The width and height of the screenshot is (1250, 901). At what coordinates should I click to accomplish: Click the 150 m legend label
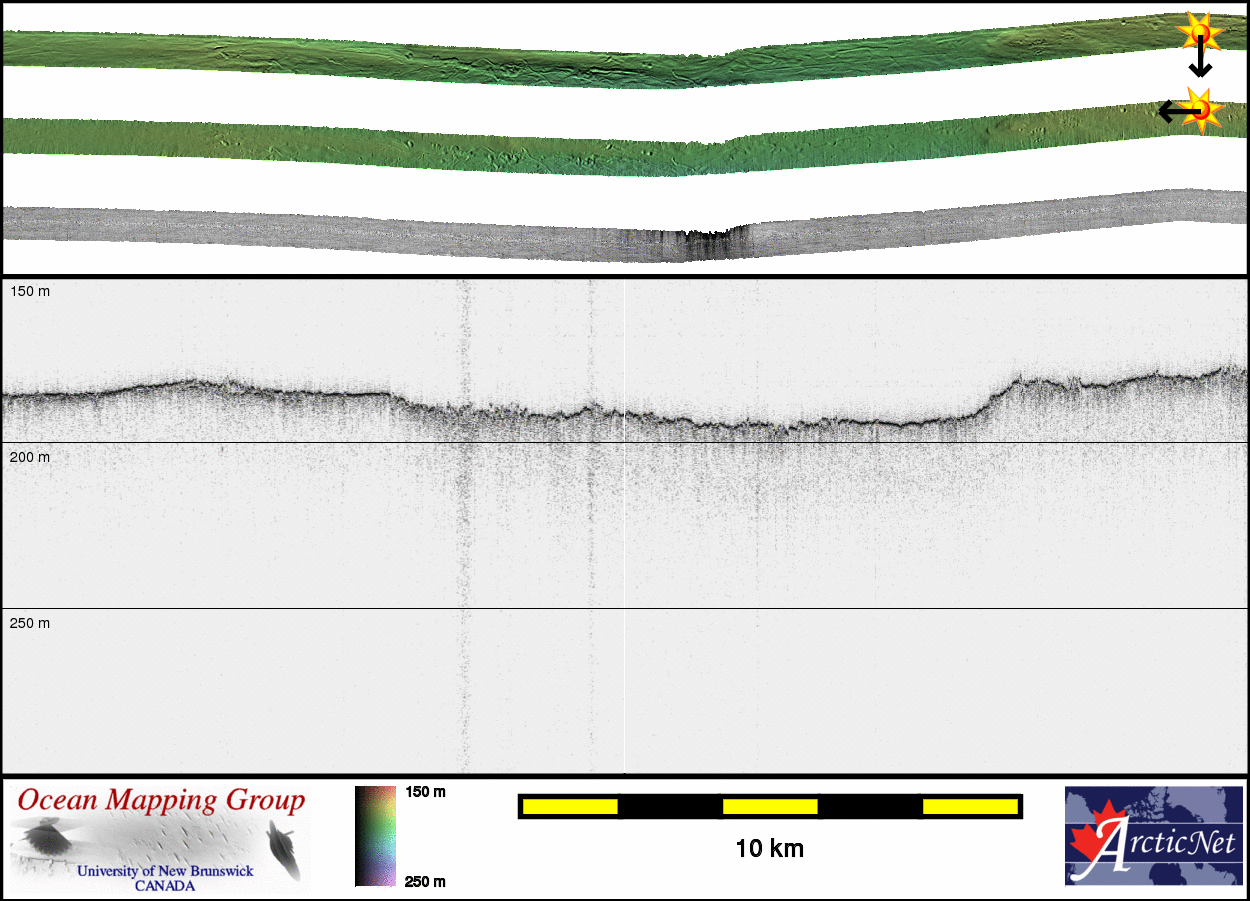(425, 792)
